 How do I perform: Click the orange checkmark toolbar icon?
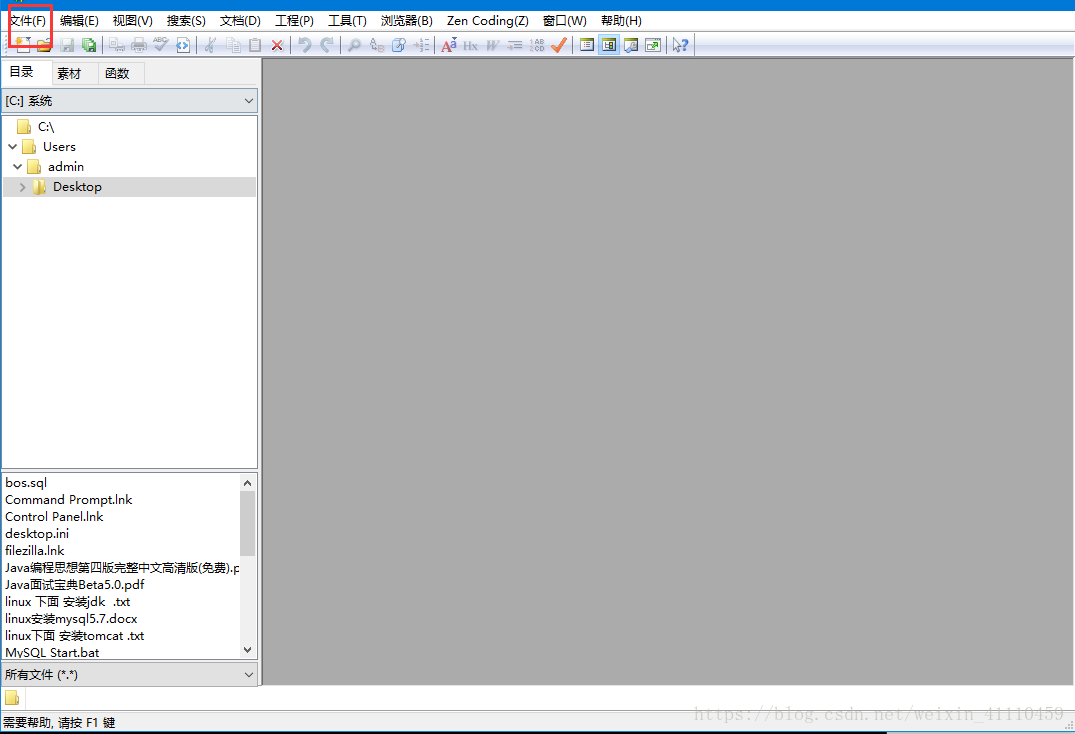[x=559, y=45]
